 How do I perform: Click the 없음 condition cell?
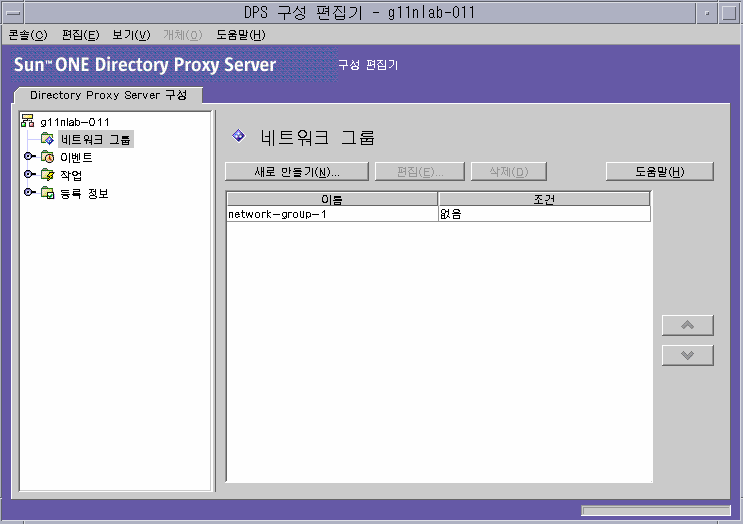[x=544, y=214]
